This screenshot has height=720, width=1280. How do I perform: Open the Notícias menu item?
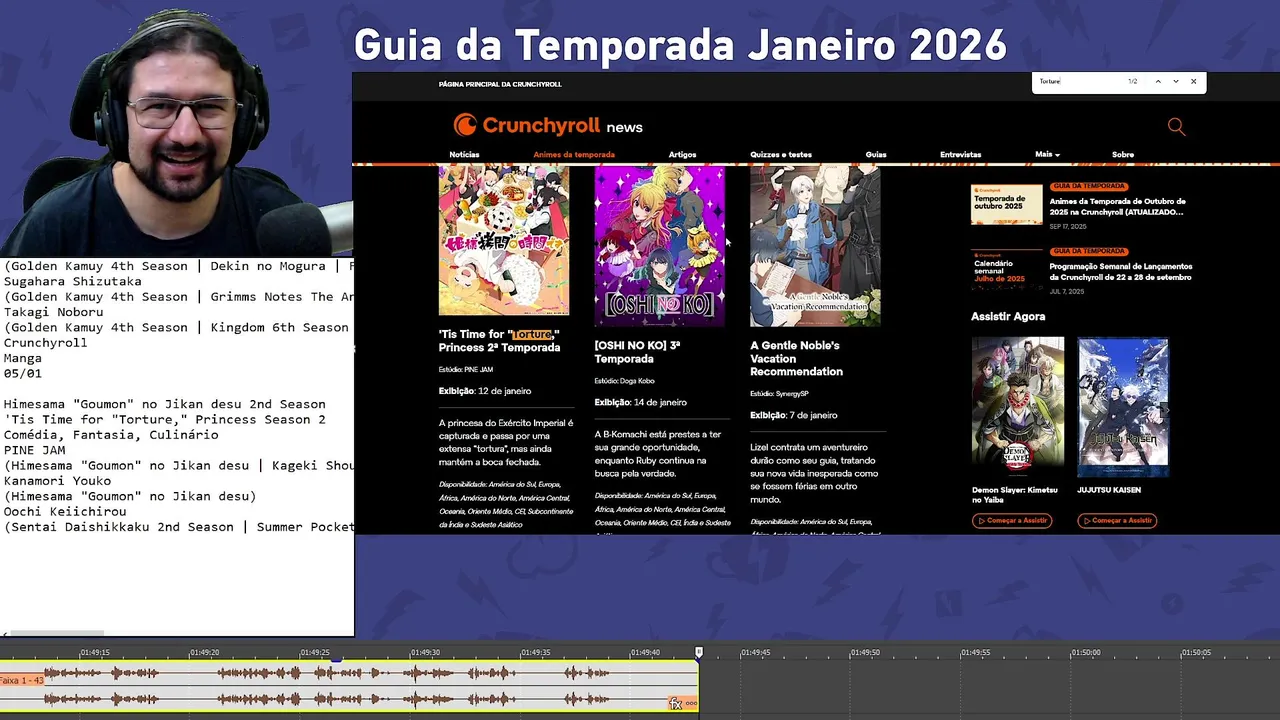[464, 155]
